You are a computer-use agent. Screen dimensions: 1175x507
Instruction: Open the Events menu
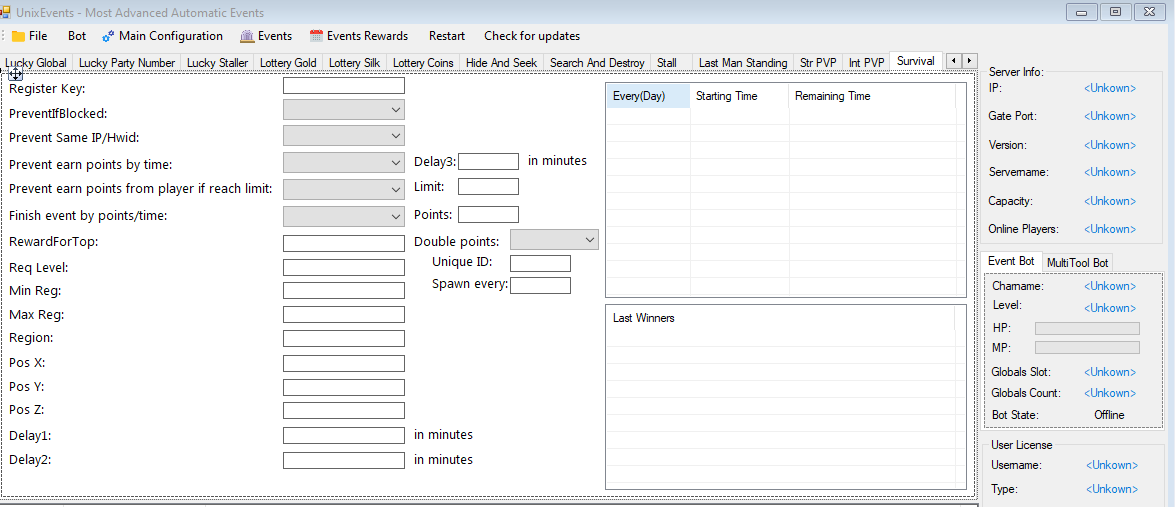click(x=266, y=36)
